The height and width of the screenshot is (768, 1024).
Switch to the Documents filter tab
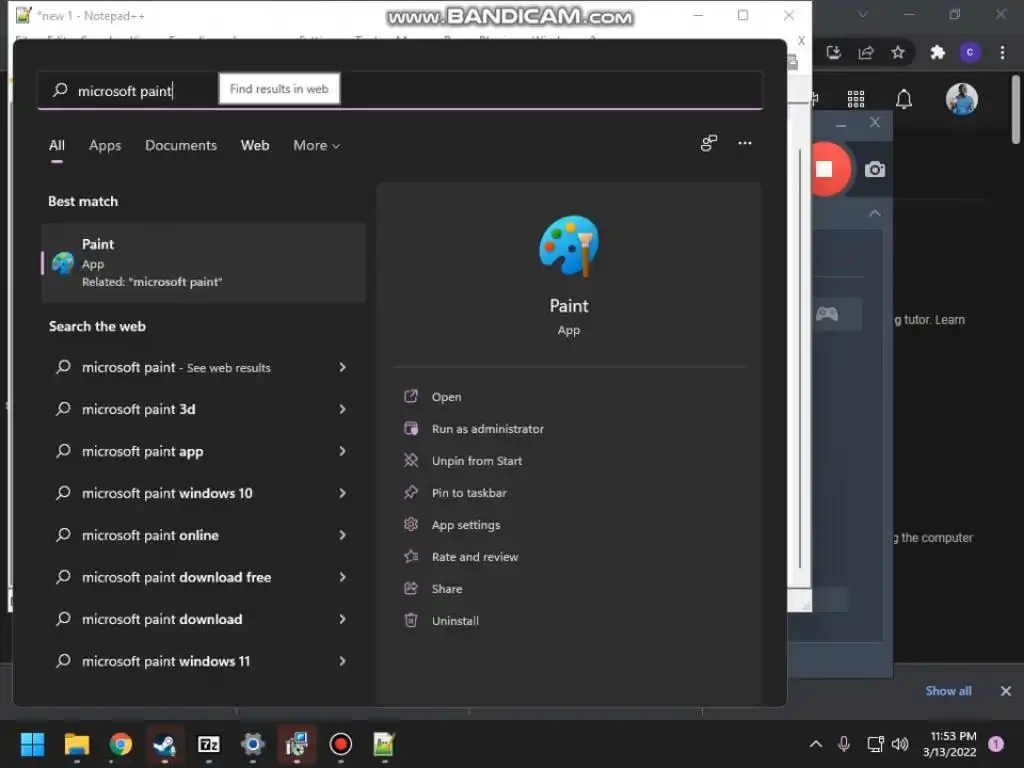click(181, 146)
